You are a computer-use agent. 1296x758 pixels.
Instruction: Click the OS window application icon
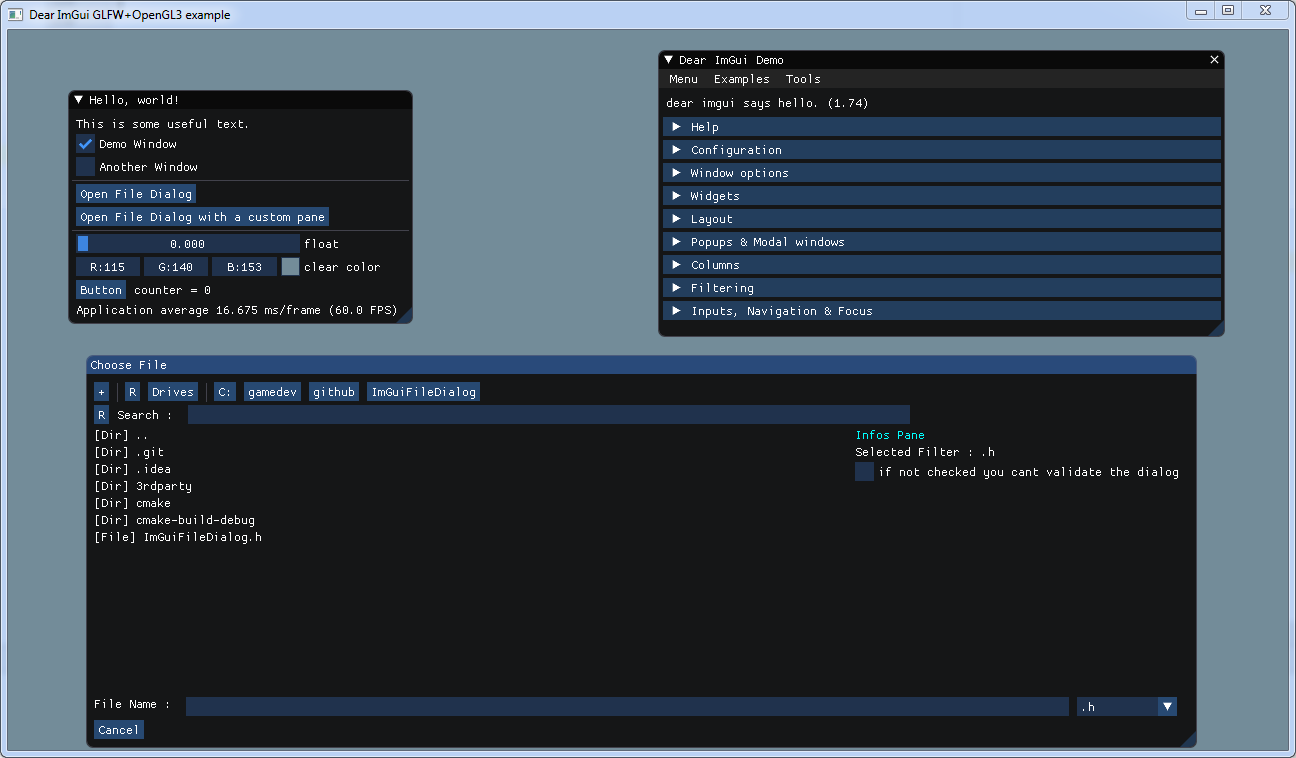pyautogui.click(x=16, y=14)
